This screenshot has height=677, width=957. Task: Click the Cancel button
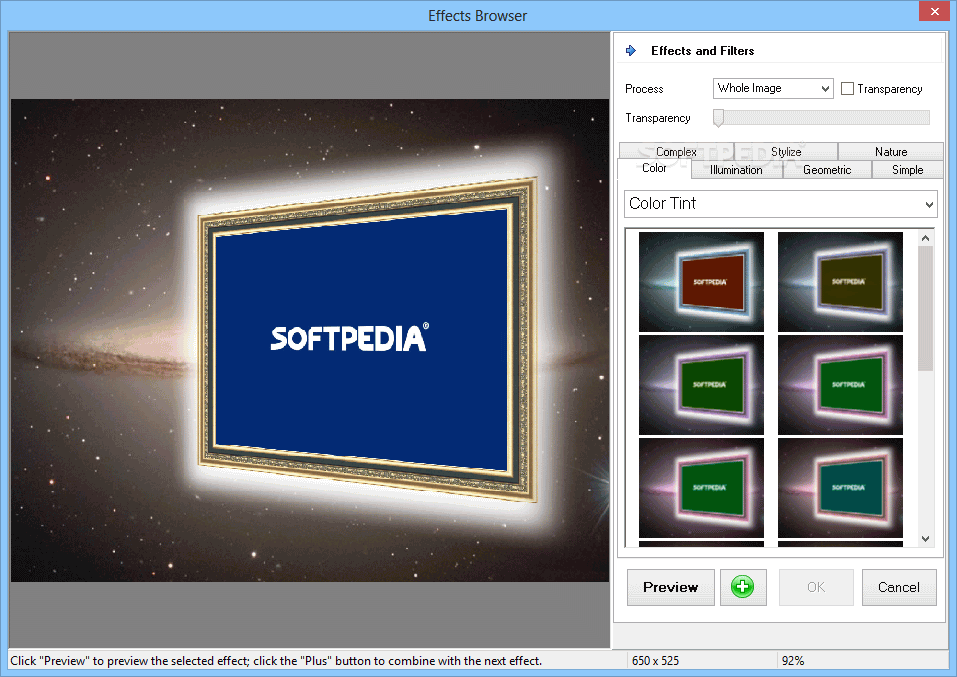899,587
